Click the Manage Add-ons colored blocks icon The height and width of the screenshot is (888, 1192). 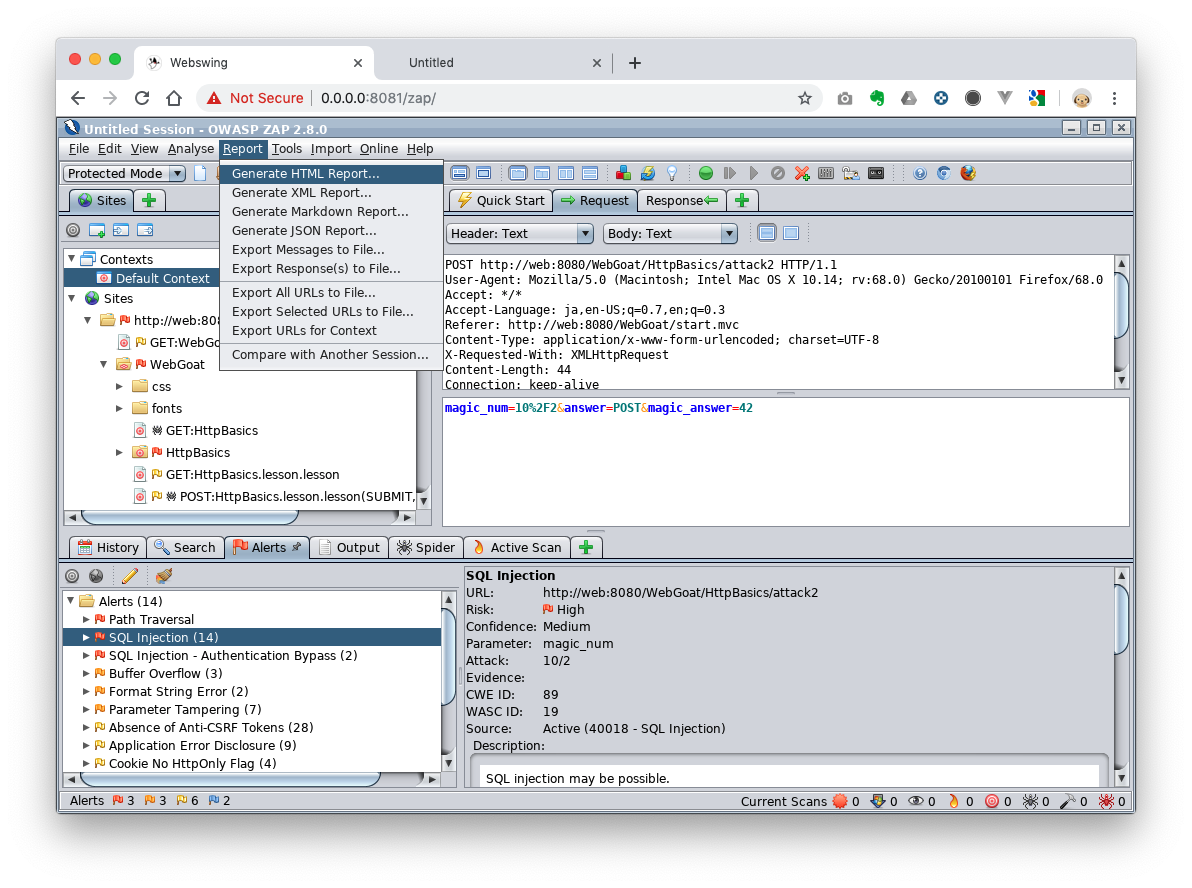coord(623,173)
